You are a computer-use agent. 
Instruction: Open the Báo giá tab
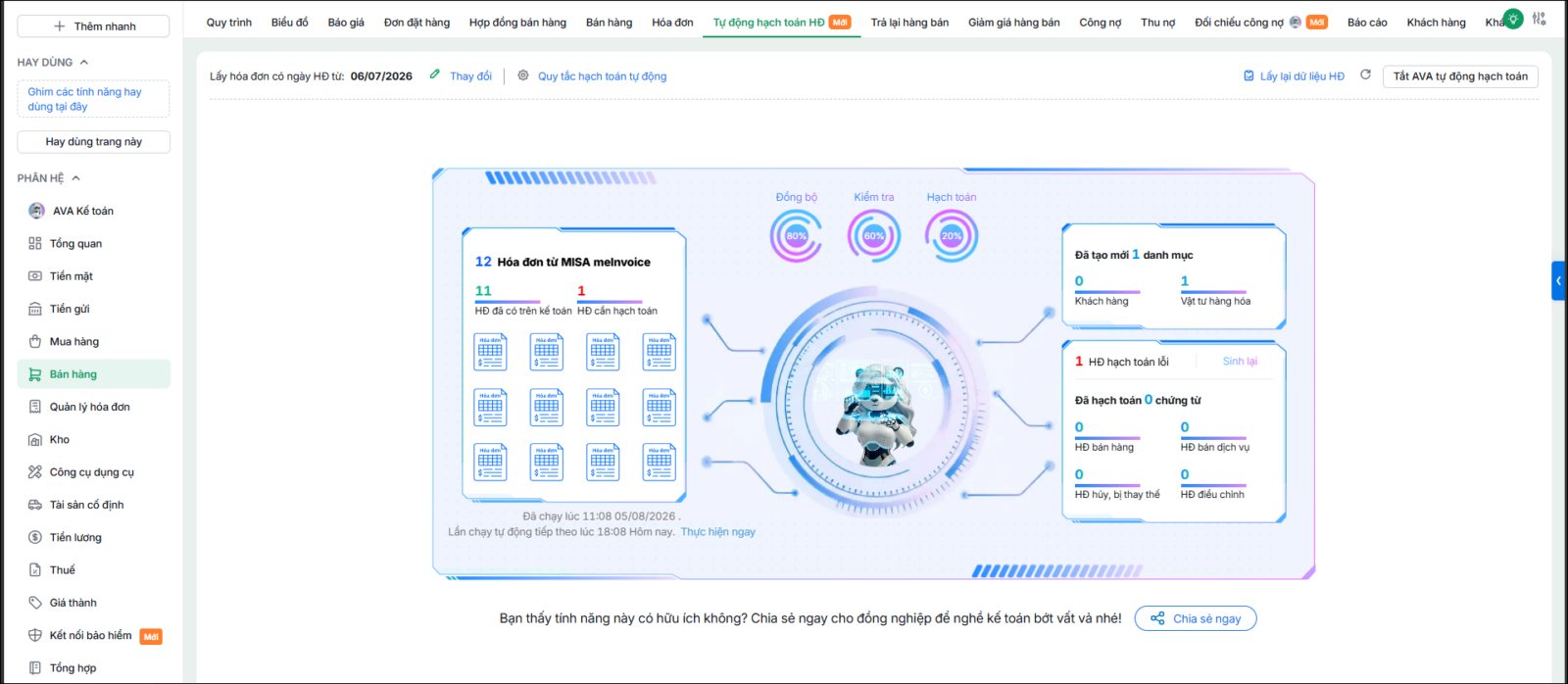pyautogui.click(x=346, y=23)
